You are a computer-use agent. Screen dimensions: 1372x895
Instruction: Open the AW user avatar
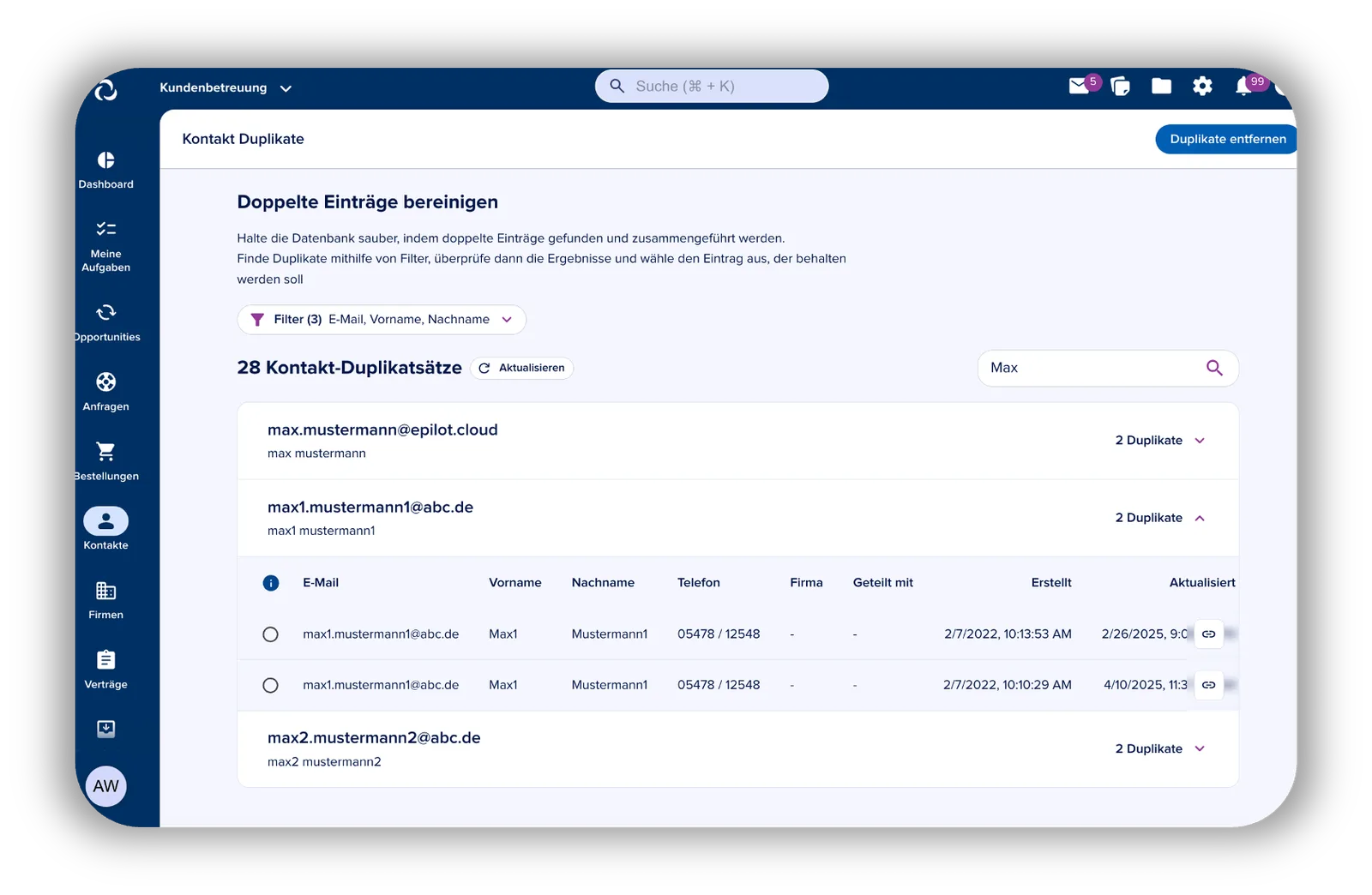point(106,786)
